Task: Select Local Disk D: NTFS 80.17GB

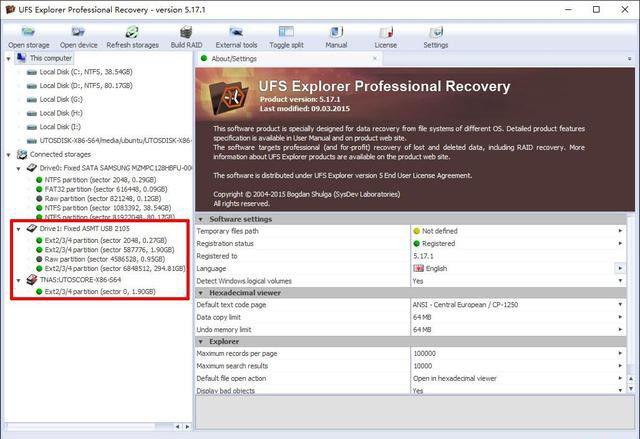Action: [x=80, y=86]
